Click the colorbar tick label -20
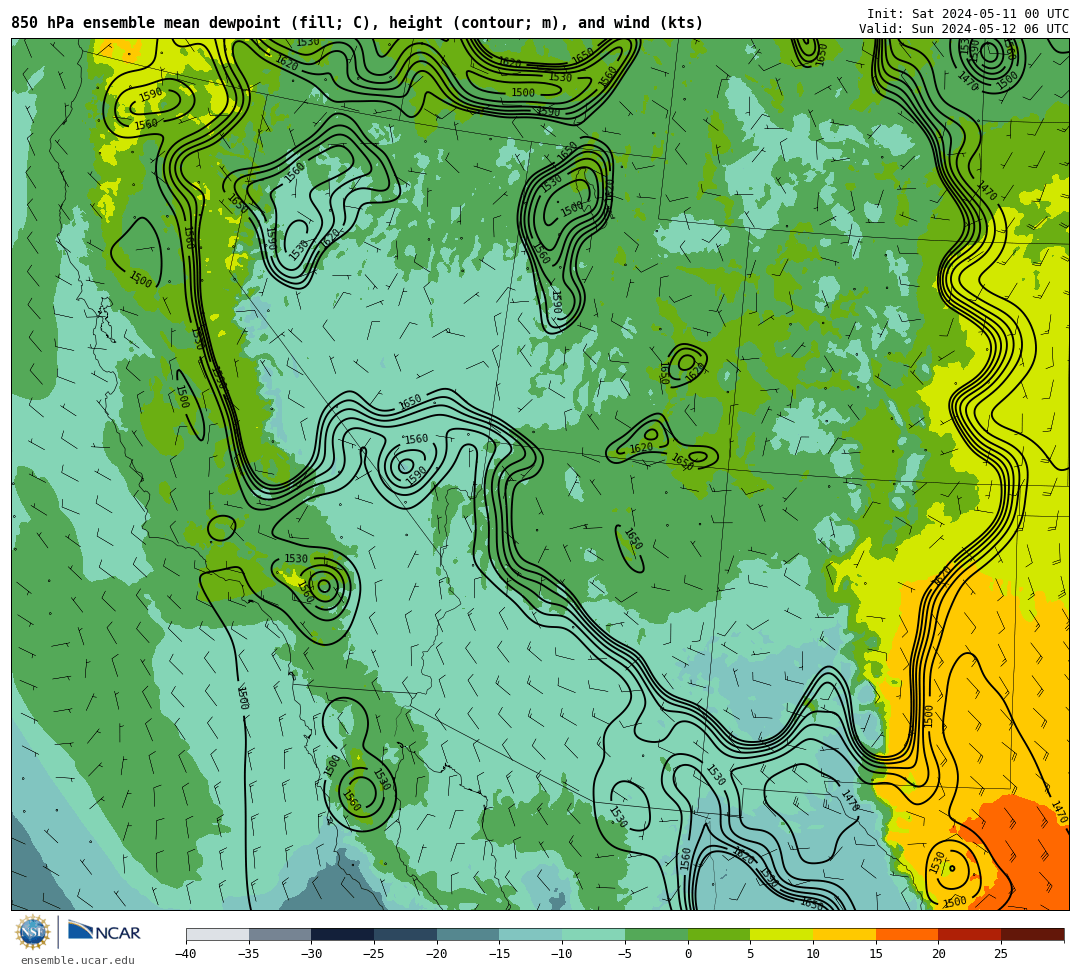Screen dimensions: 1080x973 (x=436, y=954)
